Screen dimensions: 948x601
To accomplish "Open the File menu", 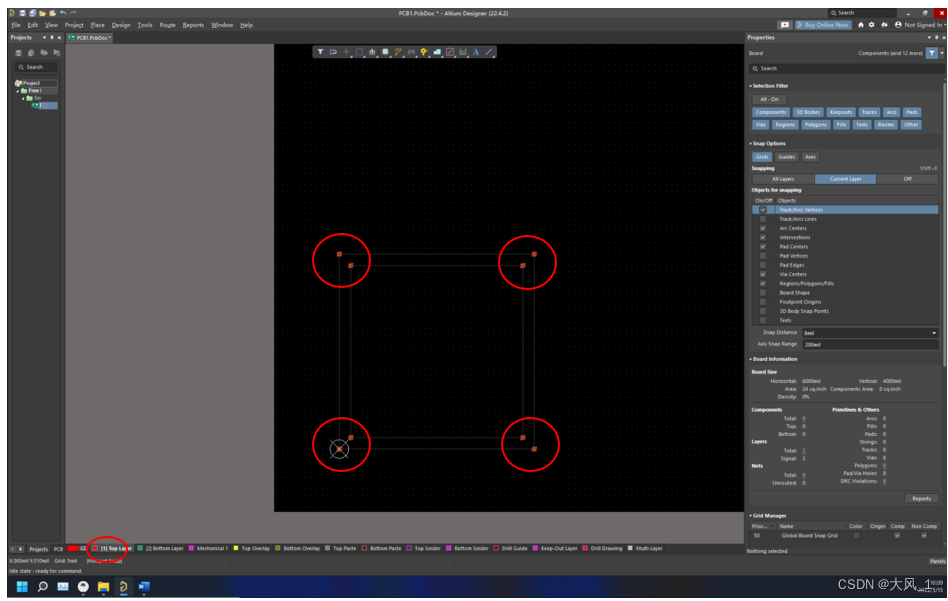I will [x=16, y=25].
